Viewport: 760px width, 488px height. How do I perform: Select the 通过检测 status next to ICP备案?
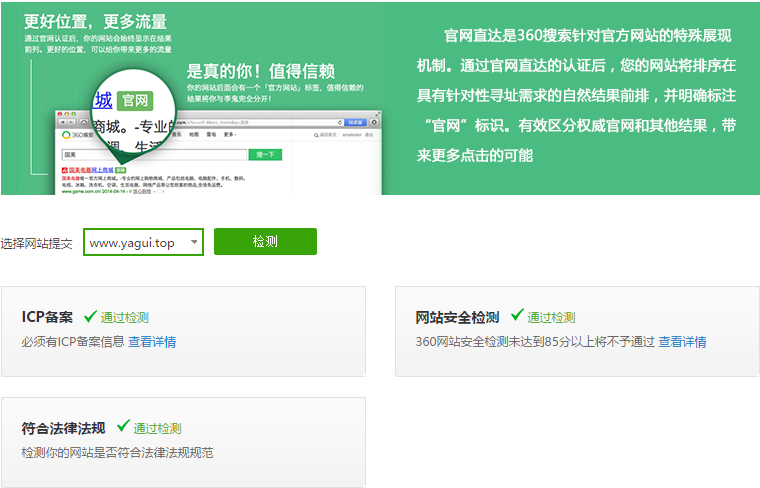tap(125, 317)
